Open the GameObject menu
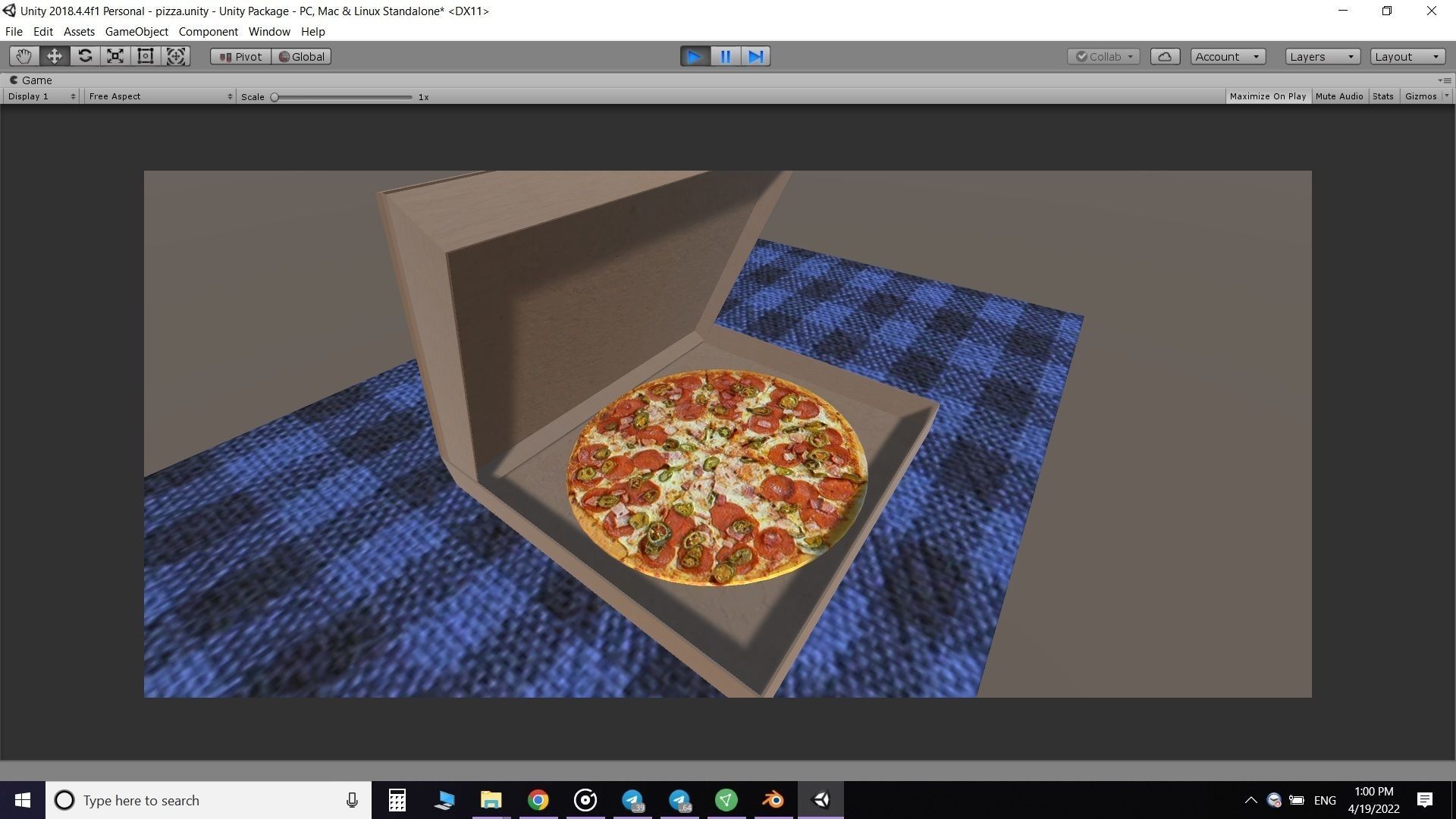The width and height of the screenshot is (1456, 819). [x=136, y=31]
